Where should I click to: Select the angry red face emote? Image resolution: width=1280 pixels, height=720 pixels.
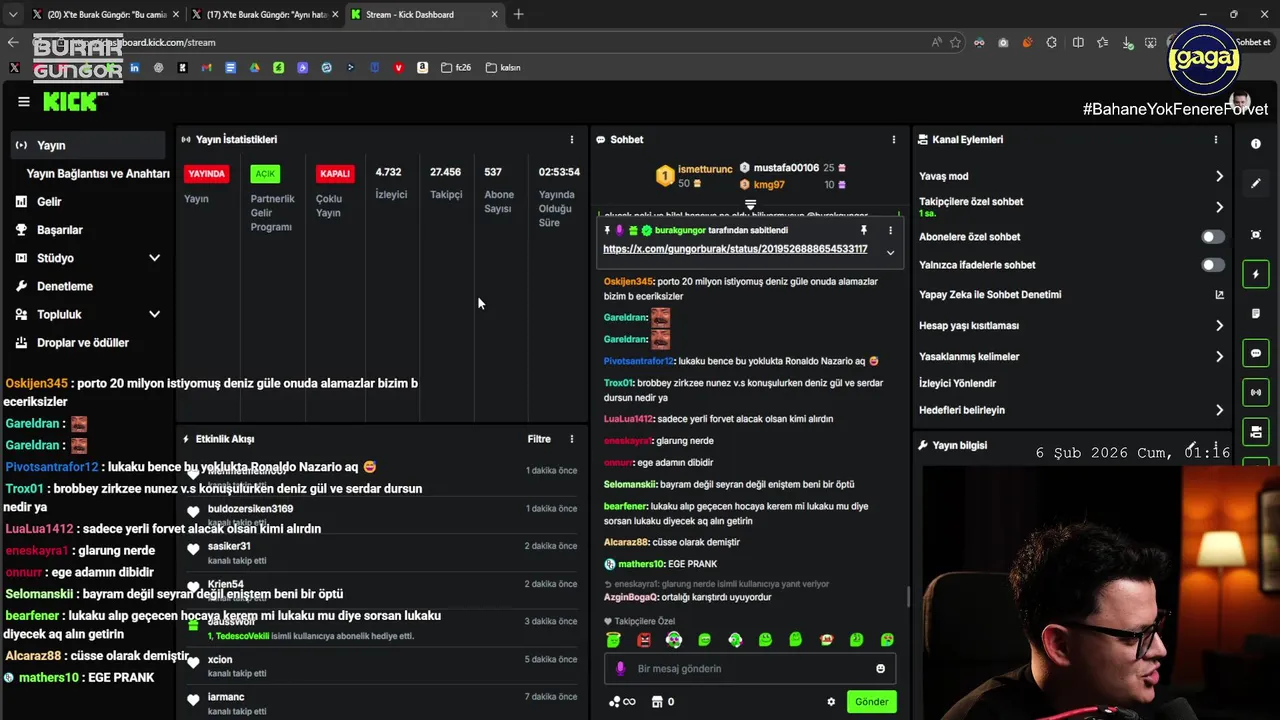[644, 640]
